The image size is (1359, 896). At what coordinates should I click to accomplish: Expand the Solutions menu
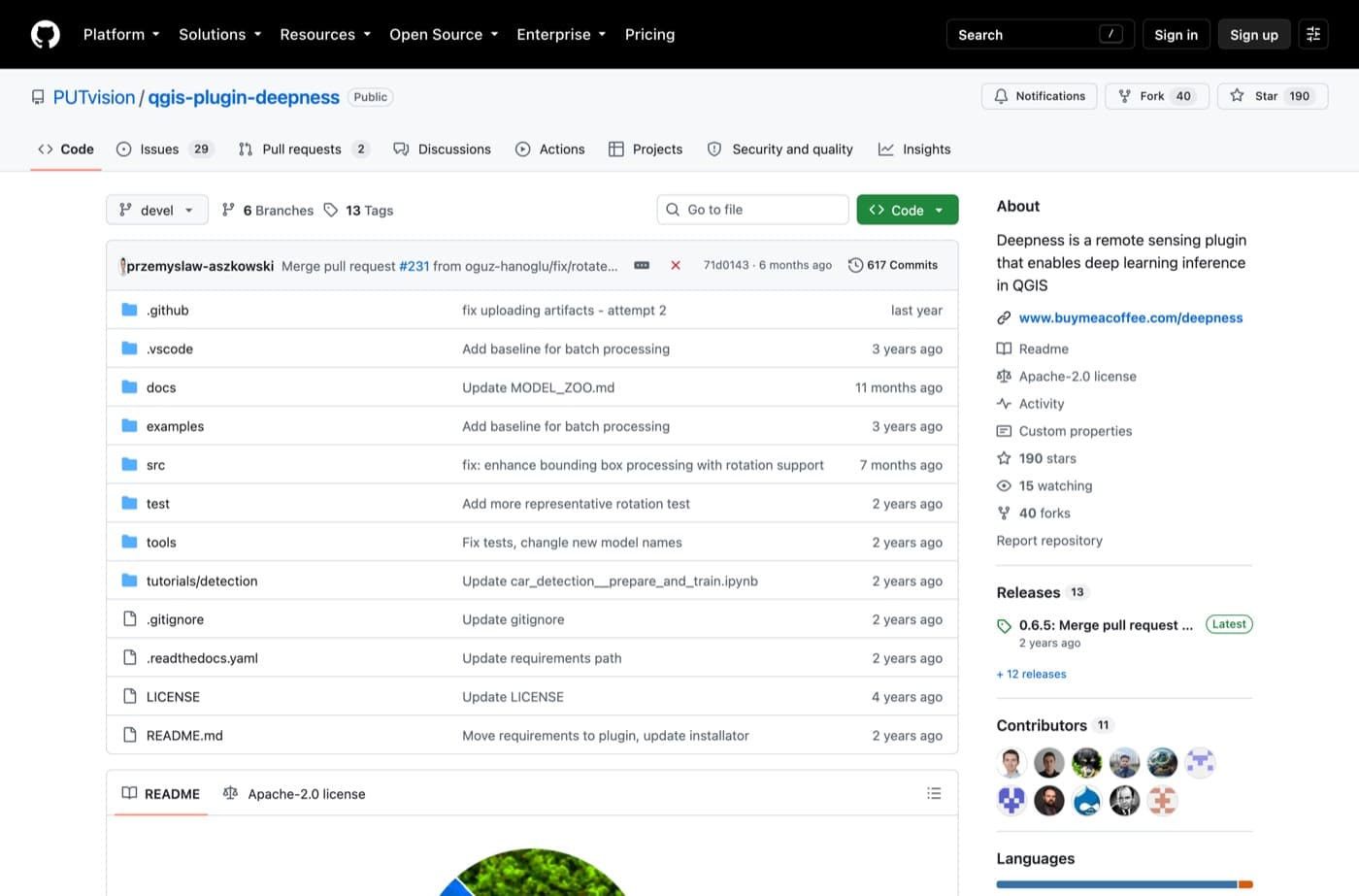click(220, 34)
